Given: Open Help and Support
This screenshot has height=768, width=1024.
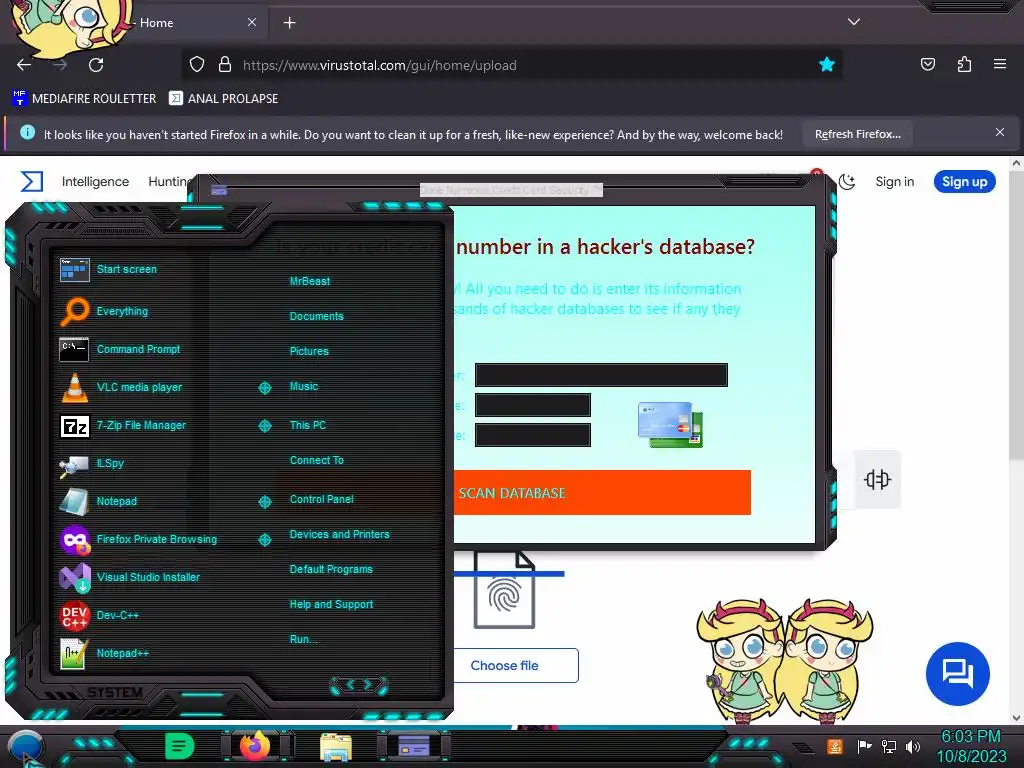Looking at the screenshot, I should [331, 605].
